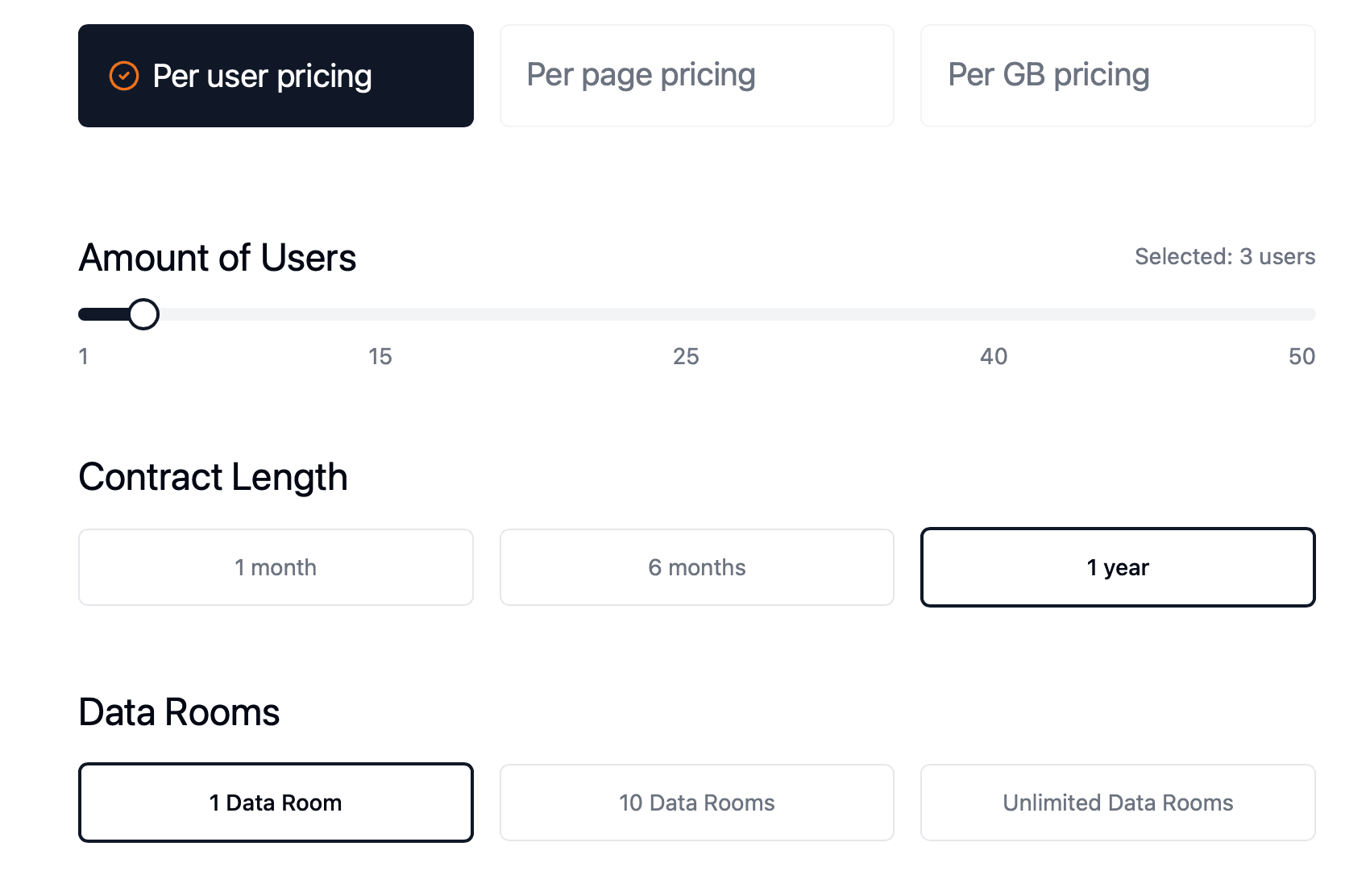Click the orange checkmark icon on Per user pricing
This screenshot has width=1370, height=896.
click(x=122, y=76)
